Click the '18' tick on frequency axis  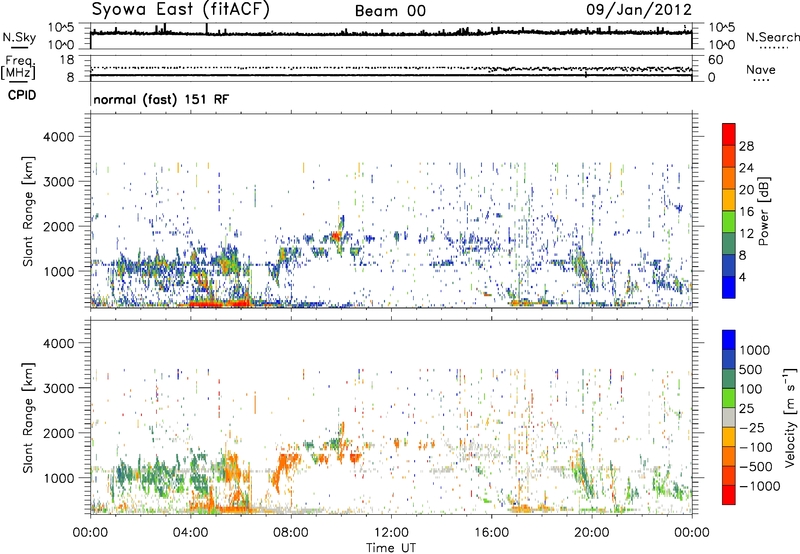click(67, 60)
